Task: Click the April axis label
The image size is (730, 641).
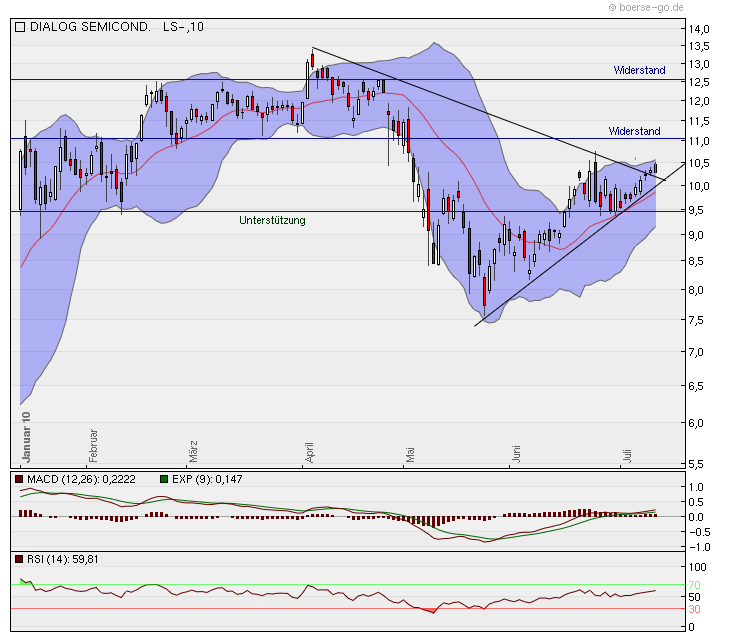Action: (x=309, y=452)
